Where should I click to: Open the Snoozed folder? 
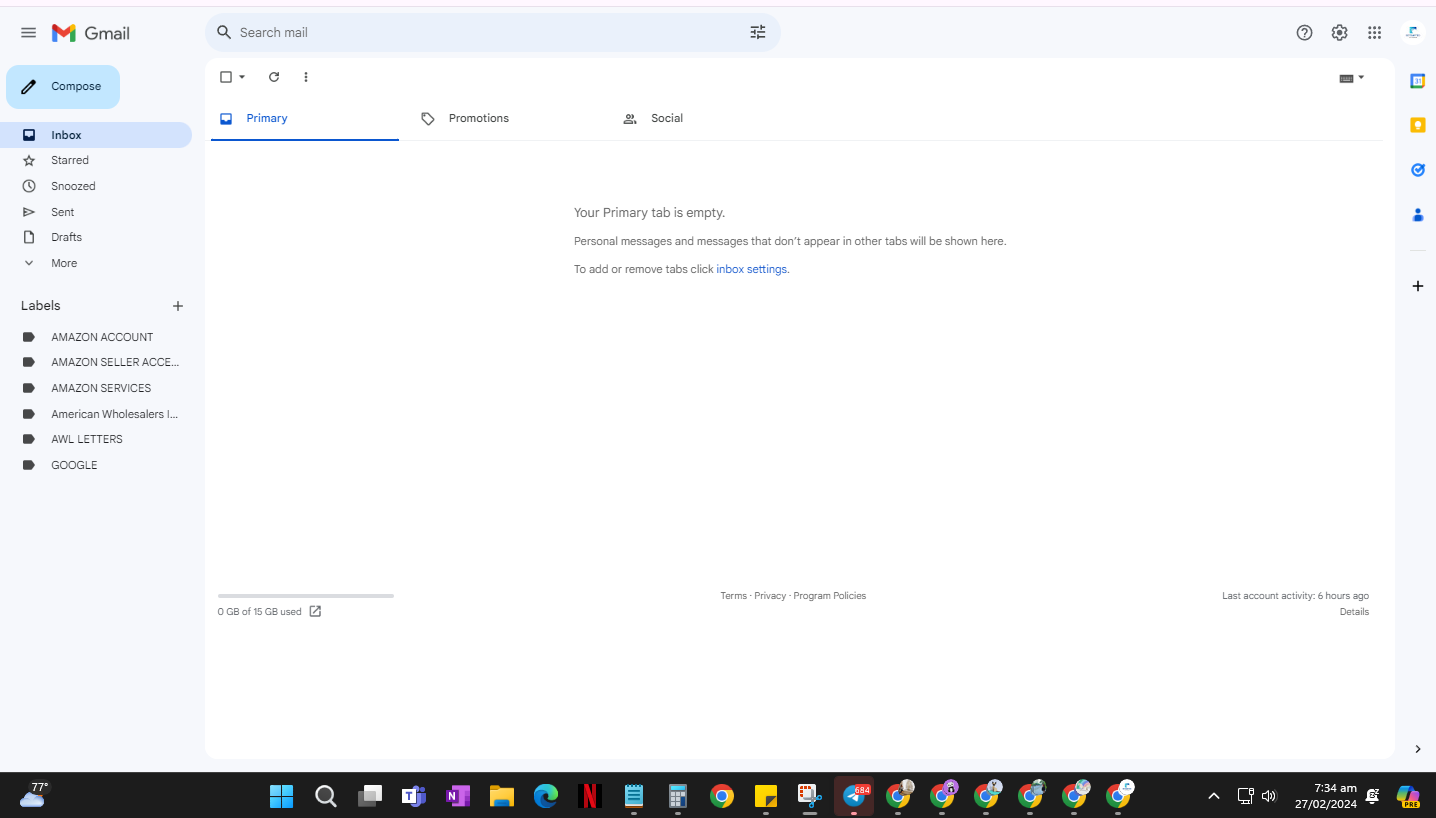click(x=96, y=186)
